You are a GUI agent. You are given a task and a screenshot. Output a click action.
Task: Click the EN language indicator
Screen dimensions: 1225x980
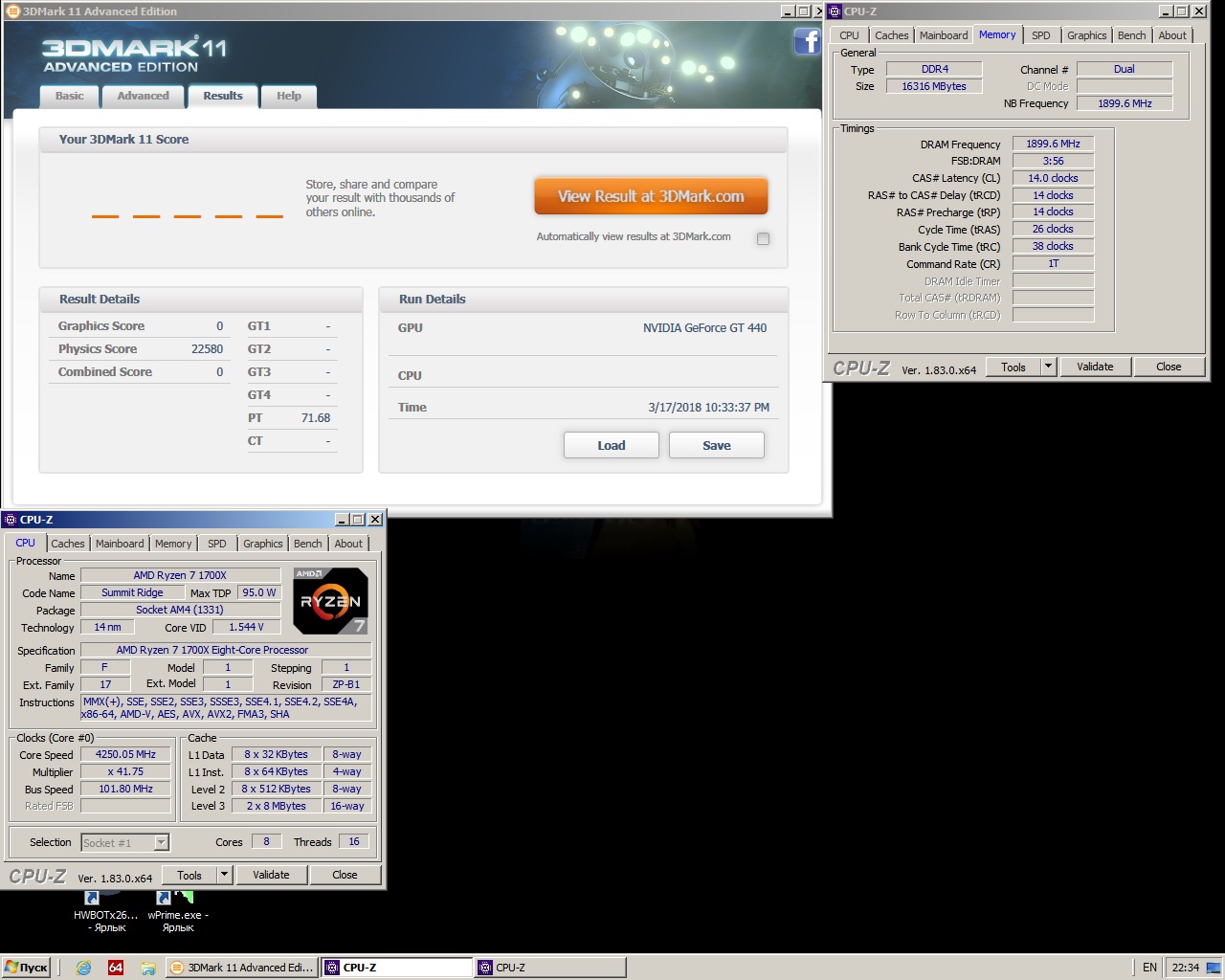coord(1149,968)
